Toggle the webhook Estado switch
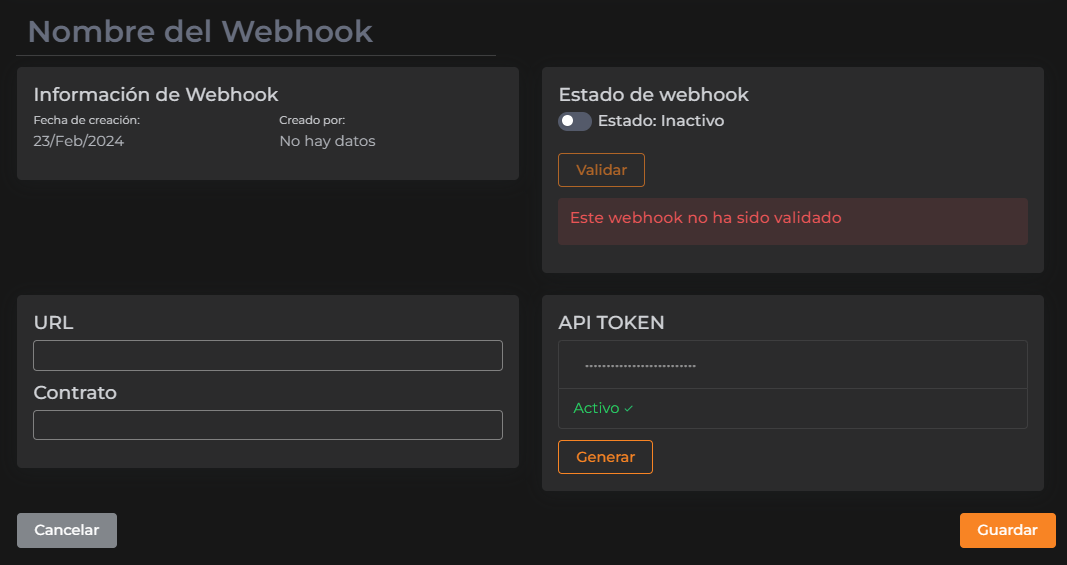Screen dimensions: 1067x565 click(x=575, y=121)
